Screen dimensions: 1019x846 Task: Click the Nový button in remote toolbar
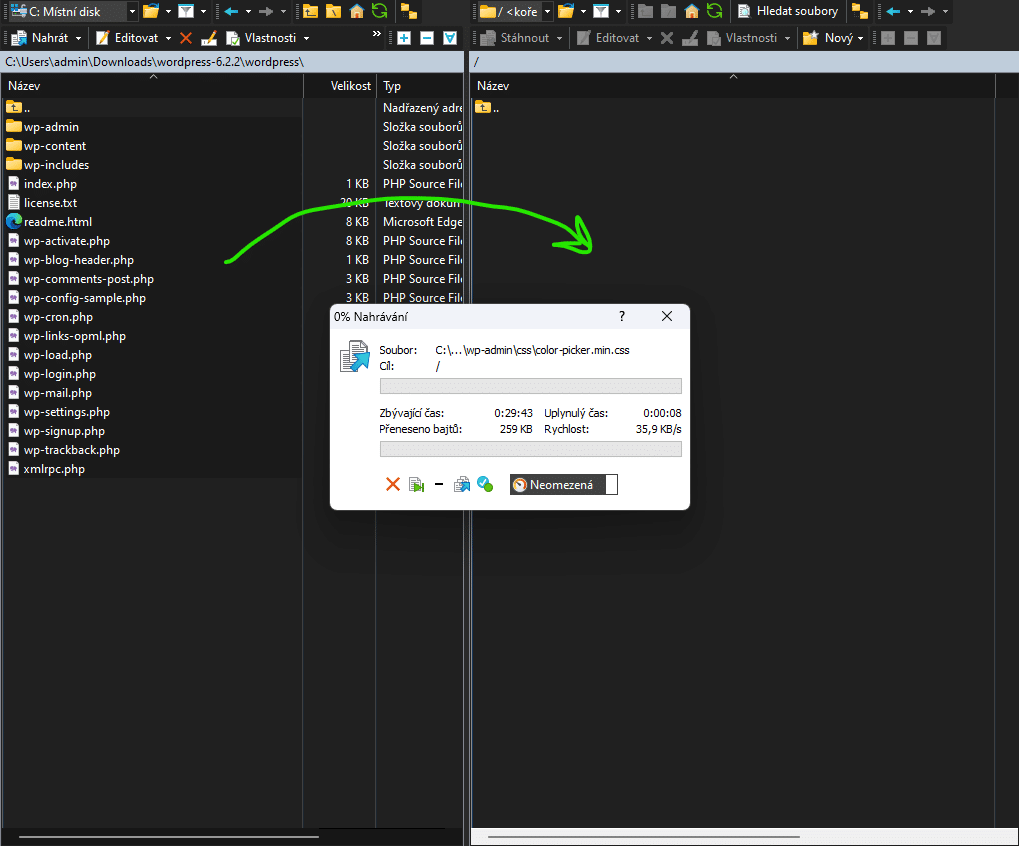point(828,38)
